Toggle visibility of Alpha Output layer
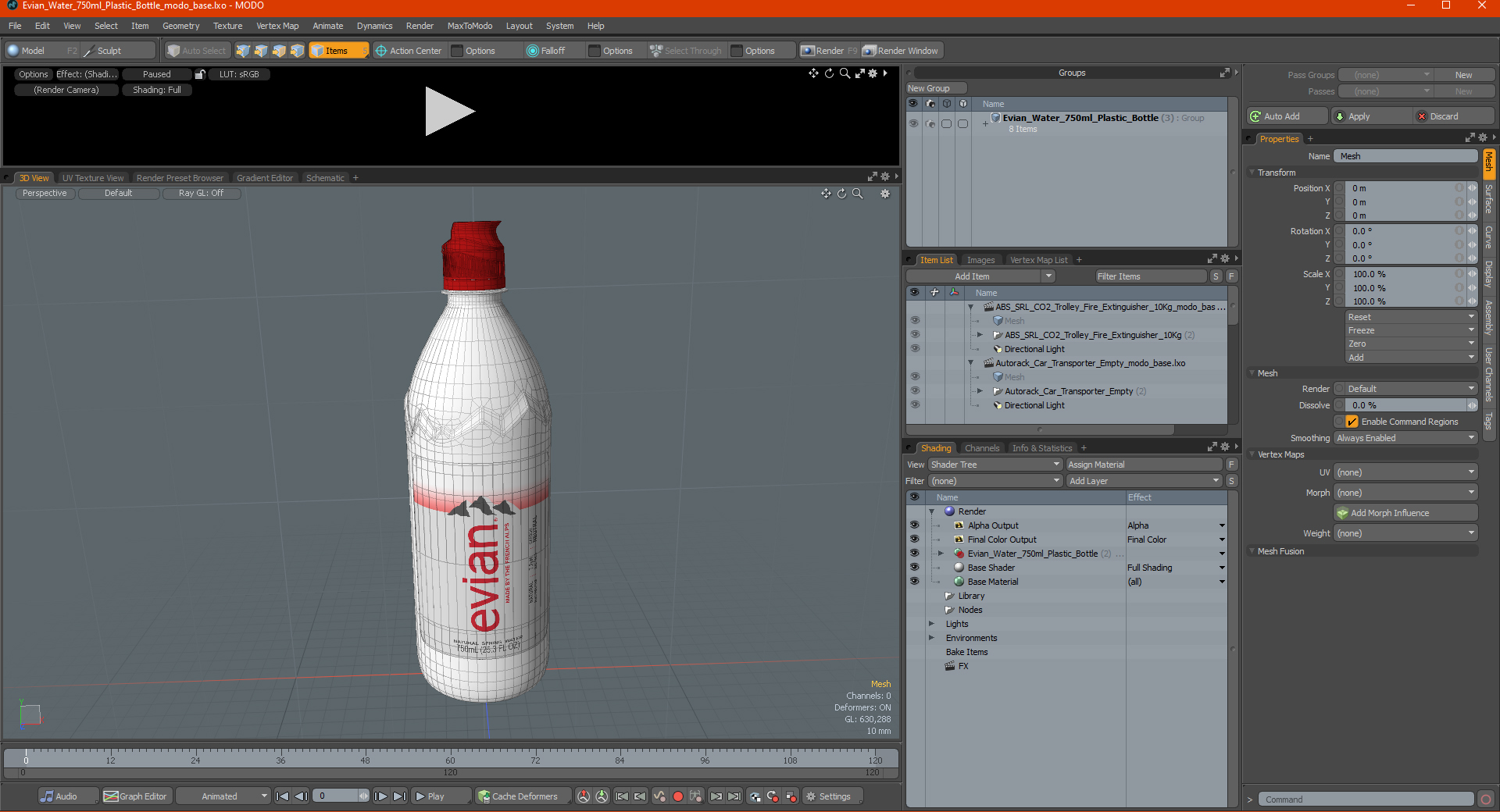 [x=914, y=525]
